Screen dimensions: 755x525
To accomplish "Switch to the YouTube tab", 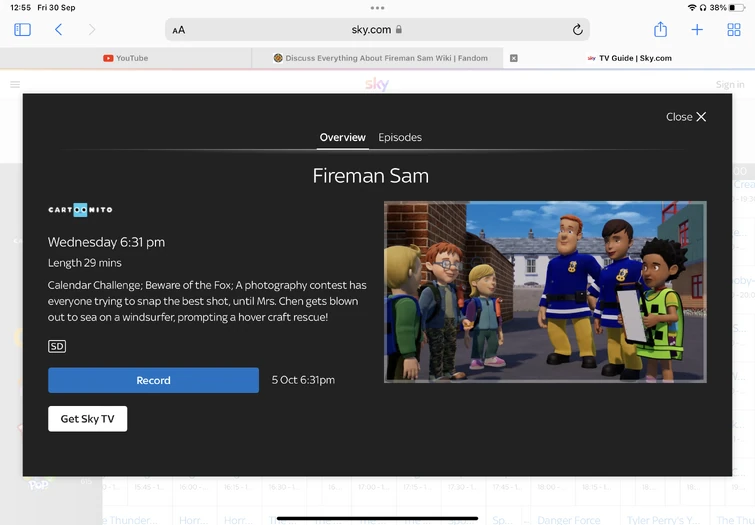I will [x=126, y=58].
